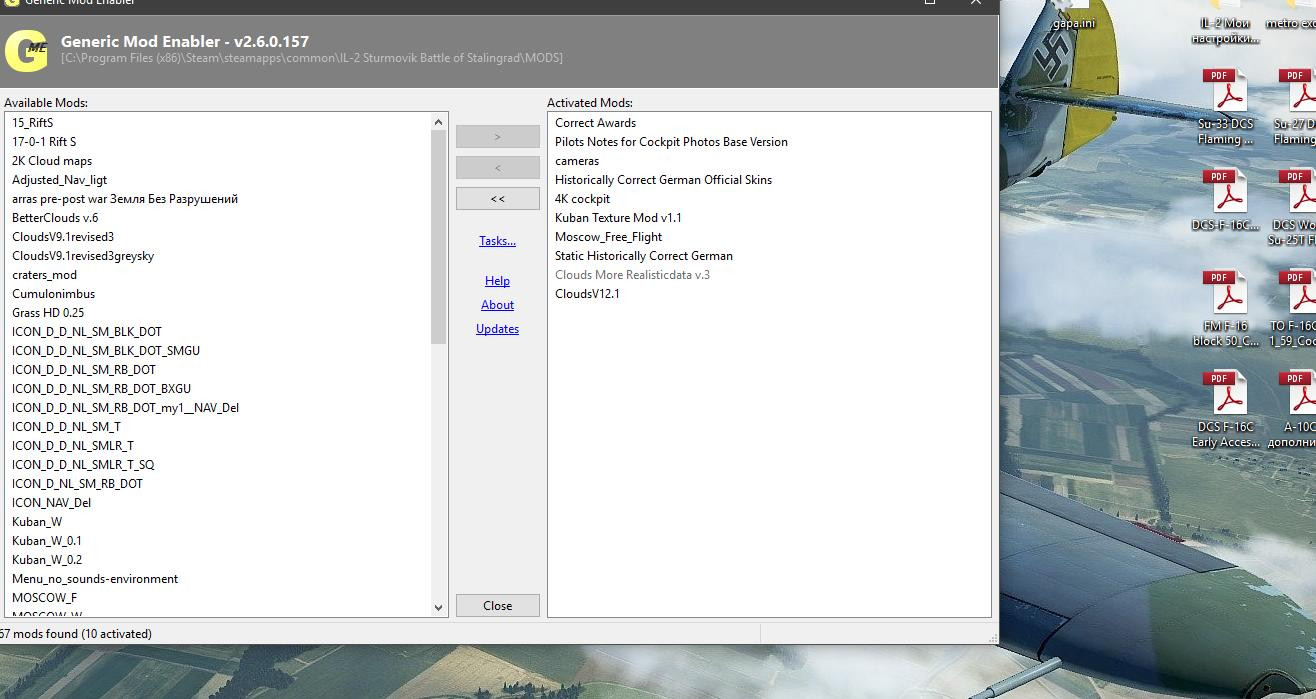1316x699 pixels.
Task: Click the MODS folder path in the header
Action: pos(312,58)
